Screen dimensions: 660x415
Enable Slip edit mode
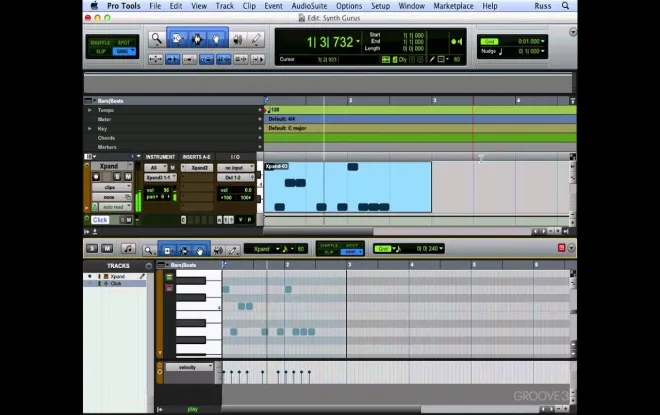[101, 51]
